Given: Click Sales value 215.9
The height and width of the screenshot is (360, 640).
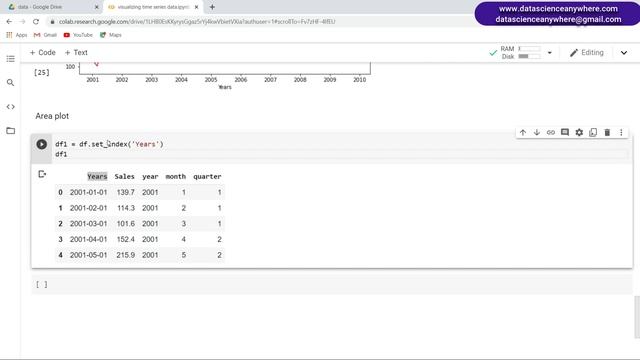Looking at the screenshot, I should click(126, 255).
